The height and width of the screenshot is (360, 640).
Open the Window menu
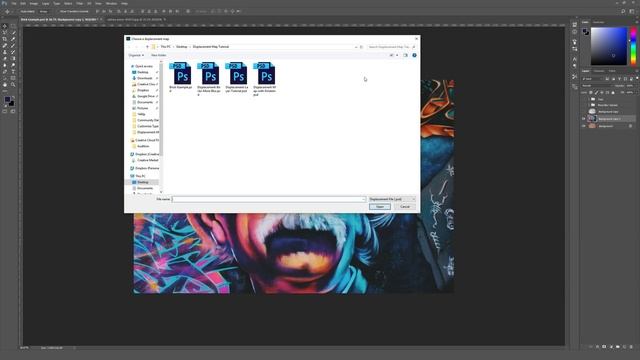tap(111, 3)
